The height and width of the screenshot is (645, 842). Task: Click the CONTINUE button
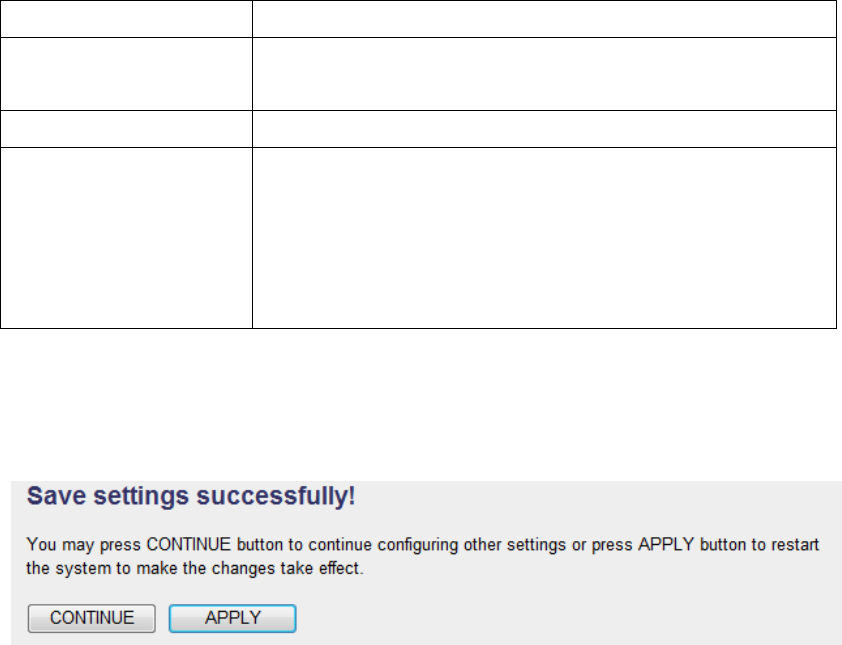tap(91, 618)
